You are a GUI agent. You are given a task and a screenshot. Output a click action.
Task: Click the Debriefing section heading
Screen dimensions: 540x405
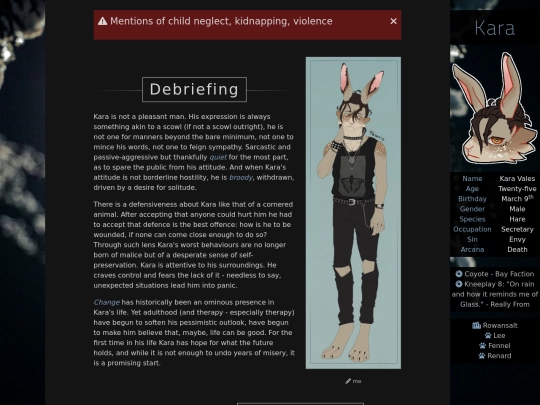click(194, 90)
